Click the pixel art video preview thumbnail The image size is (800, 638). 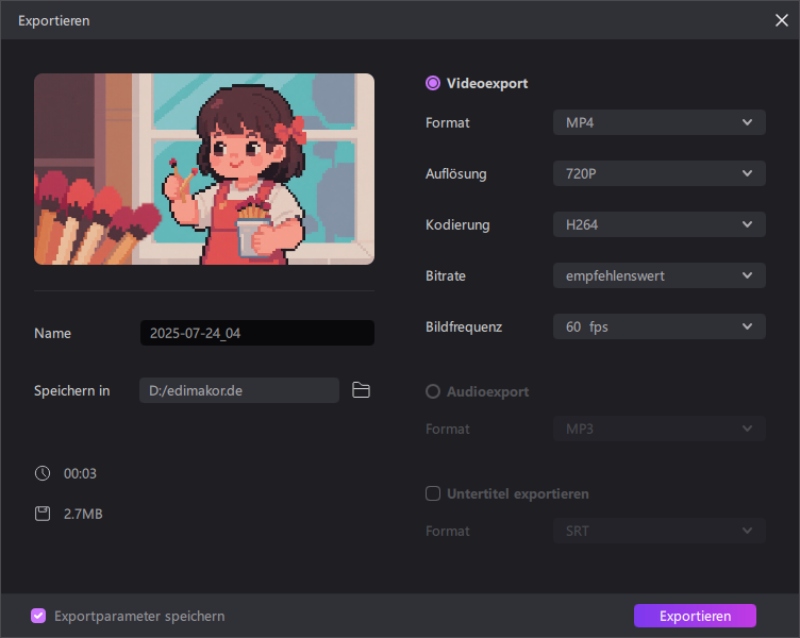point(204,169)
